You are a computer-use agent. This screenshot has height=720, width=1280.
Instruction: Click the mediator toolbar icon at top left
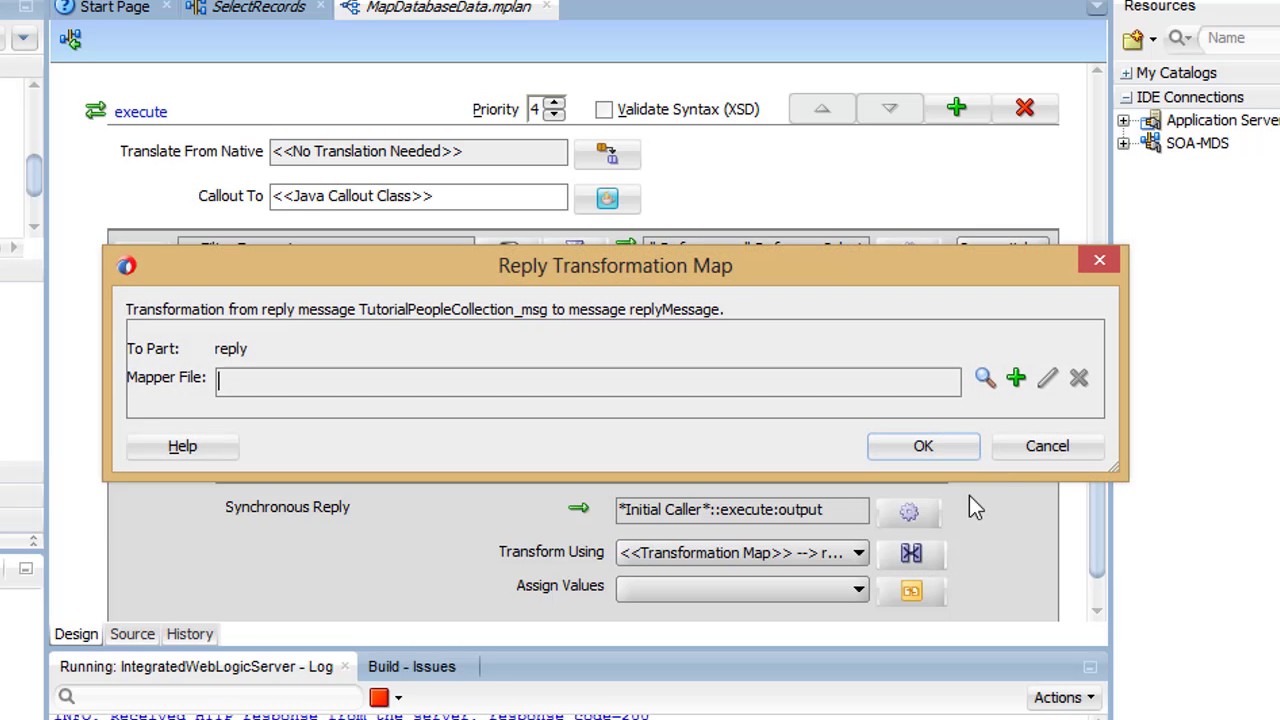70,39
